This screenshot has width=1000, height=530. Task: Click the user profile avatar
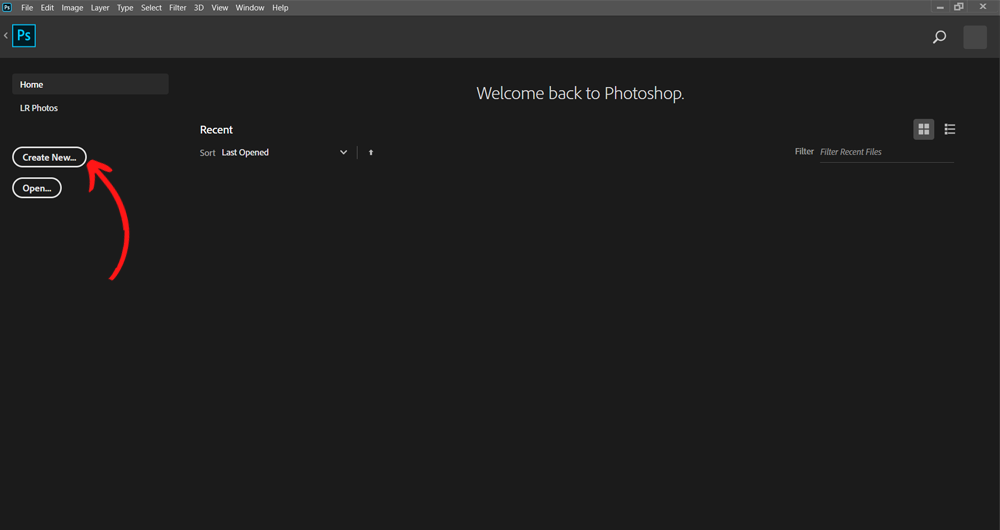point(974,37)
